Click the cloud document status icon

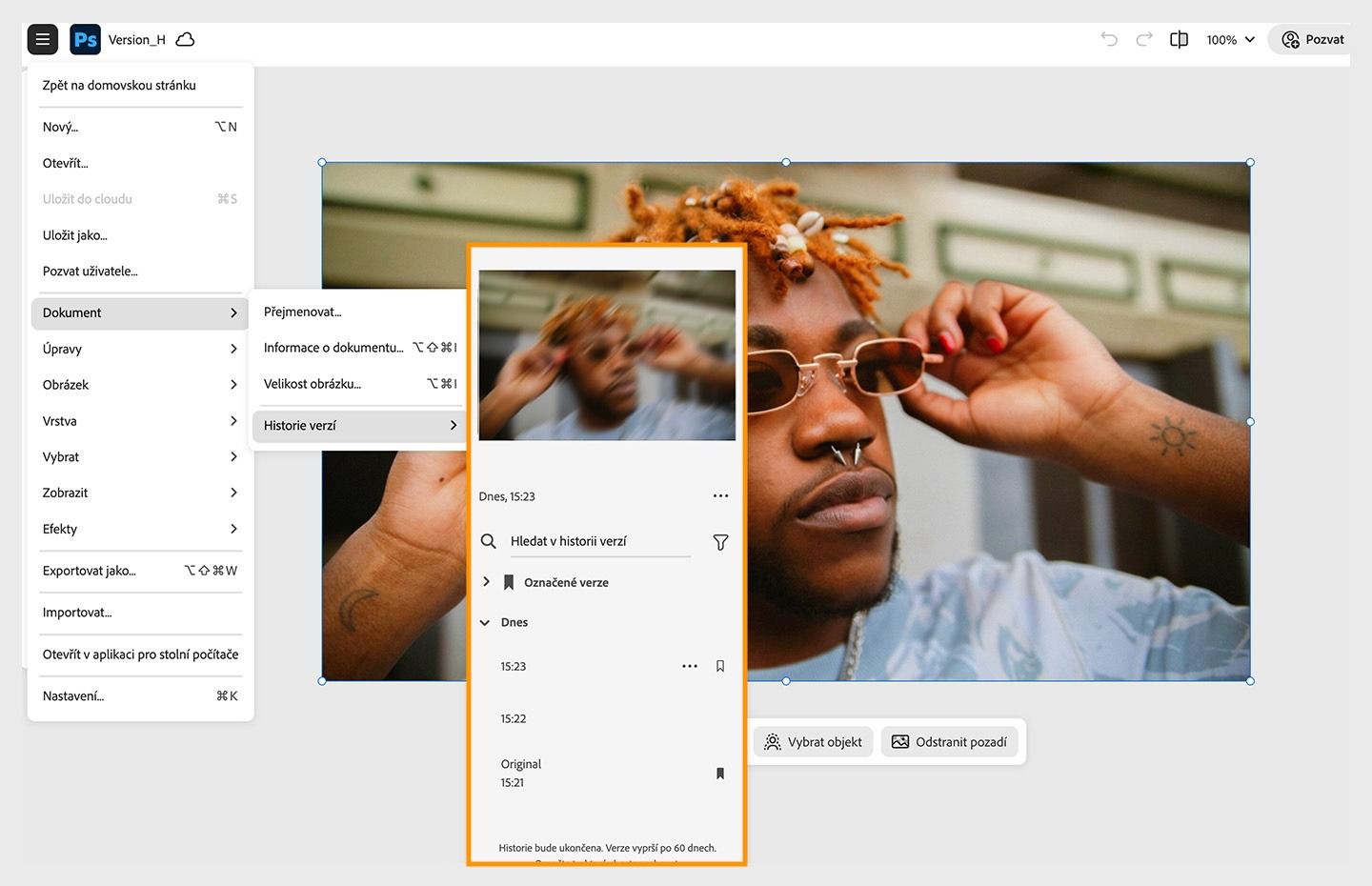point(186,39)
